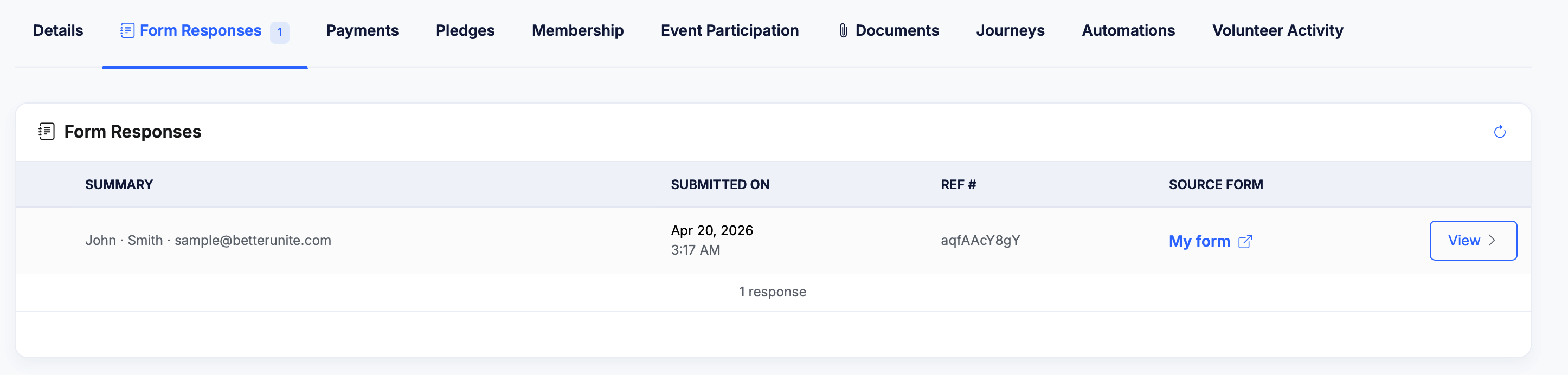Click the Submitted On column header

(x=720, y=184)
